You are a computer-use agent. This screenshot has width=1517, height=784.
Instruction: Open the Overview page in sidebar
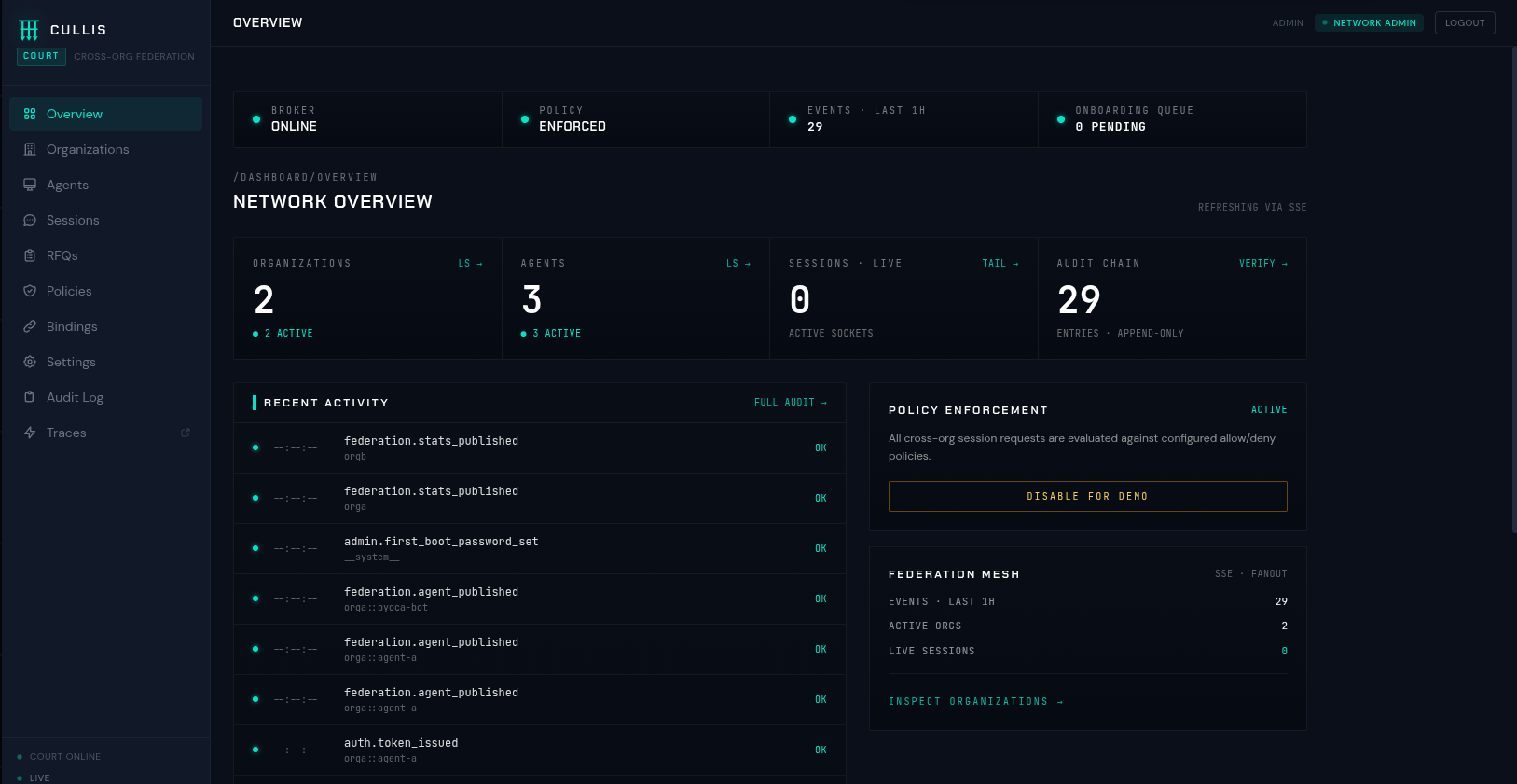[x=105, y=114]
